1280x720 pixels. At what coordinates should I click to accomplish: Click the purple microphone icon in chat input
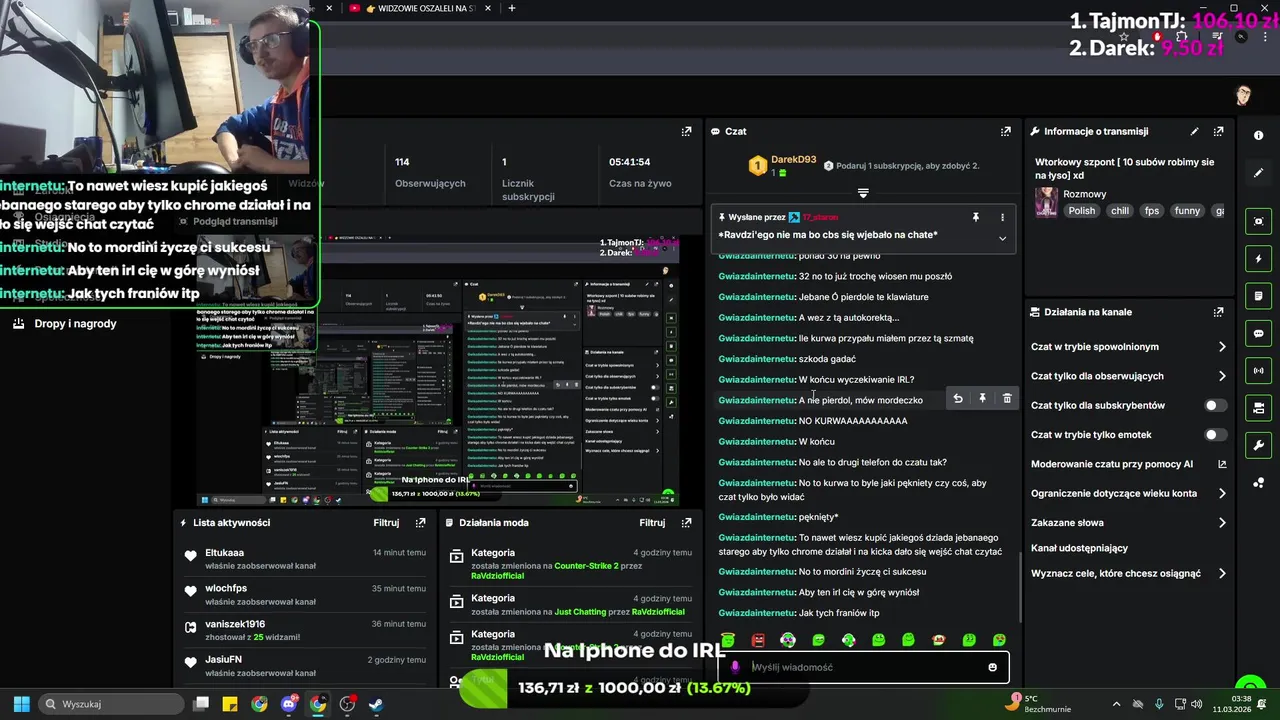coord(735,667)
